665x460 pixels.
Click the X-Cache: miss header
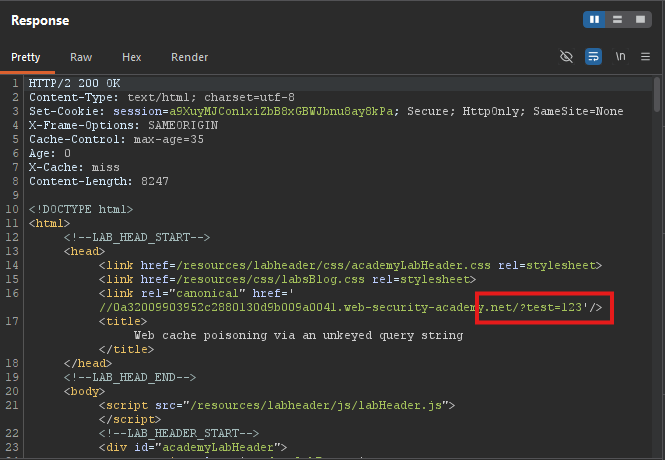pos(74,167)
